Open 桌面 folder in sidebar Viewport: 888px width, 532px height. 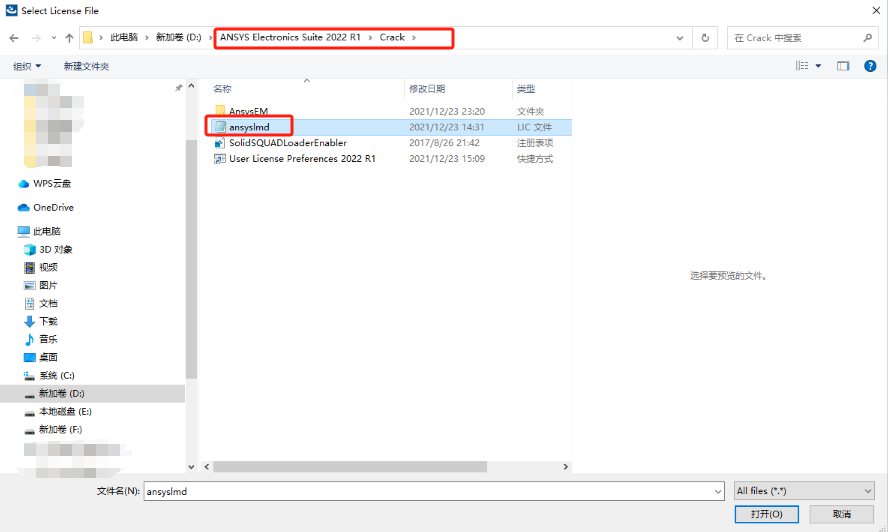pyautogui.click(x=48, y=357)
